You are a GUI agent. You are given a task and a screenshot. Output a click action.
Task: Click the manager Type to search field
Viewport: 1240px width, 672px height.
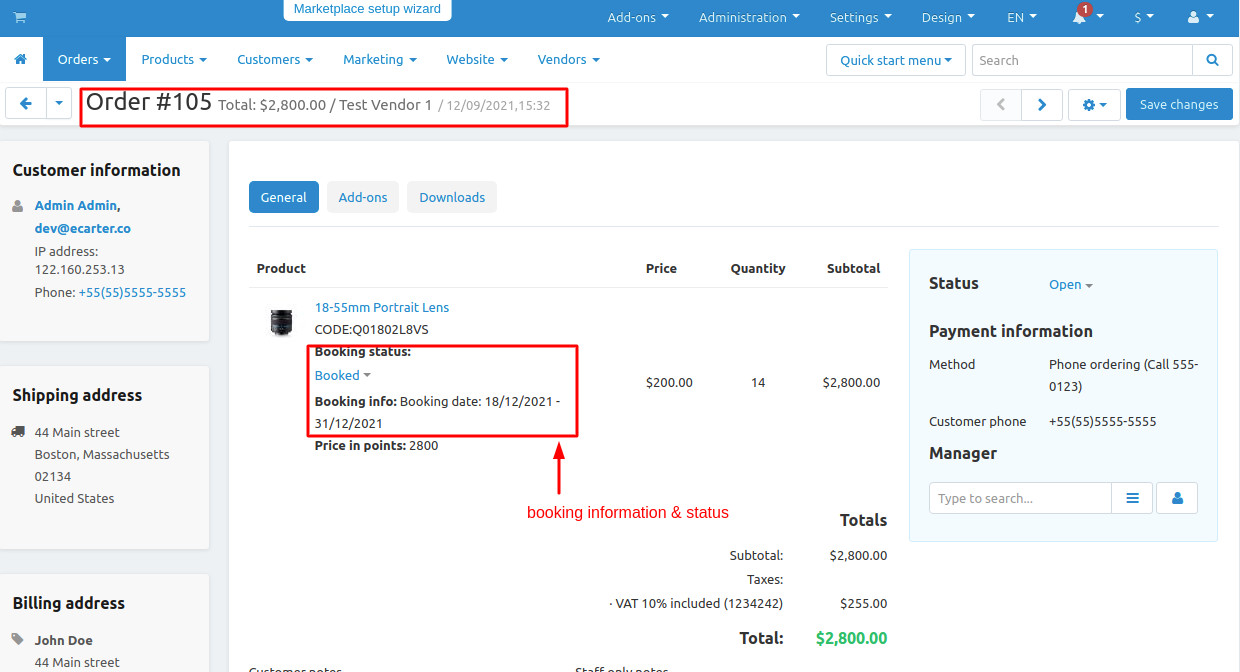pos(1020,498)
